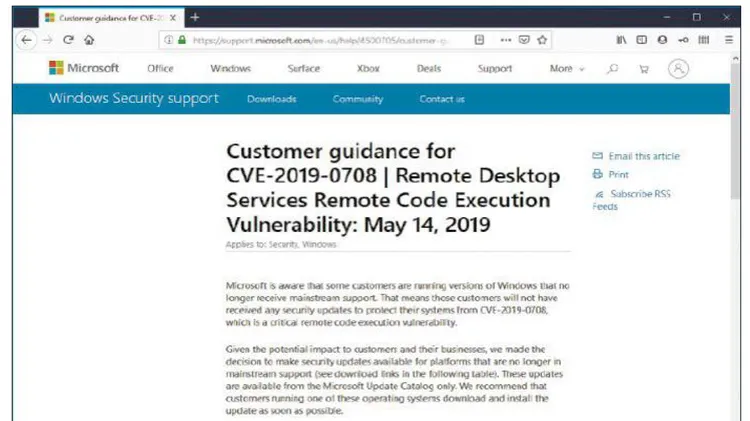Viewport: 750px width, 421px height.
Task: Open Contact us in the blue bar
Action: pyautogui.click(x=442, y=99)
